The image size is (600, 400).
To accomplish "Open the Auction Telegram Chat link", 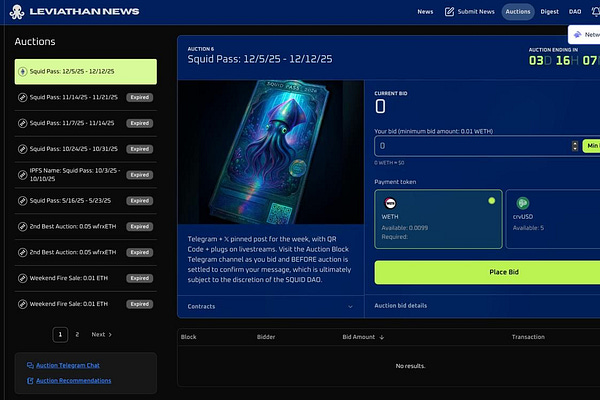I will tap(68, 366).
